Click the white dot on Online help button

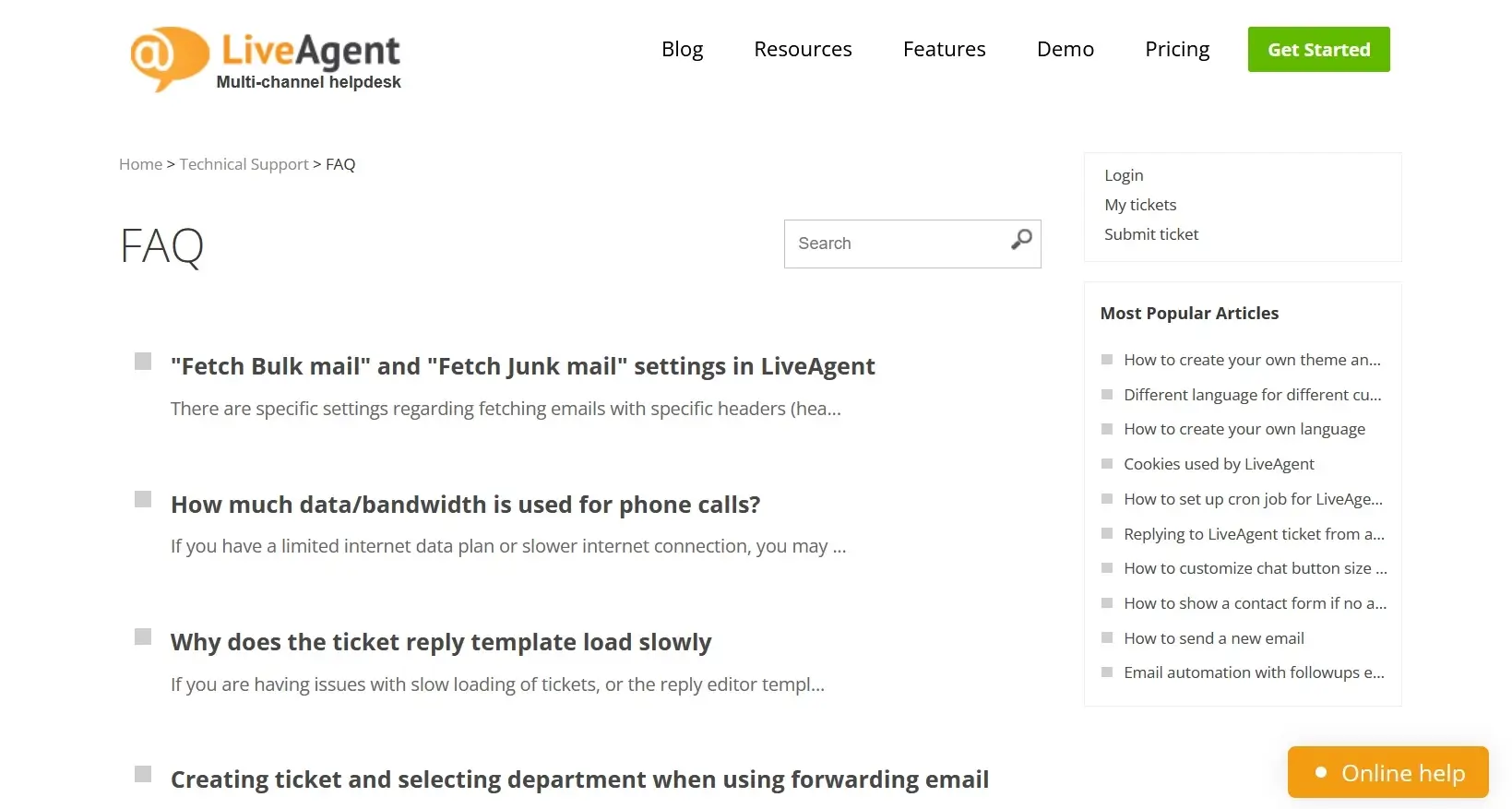click(1320, 773)
